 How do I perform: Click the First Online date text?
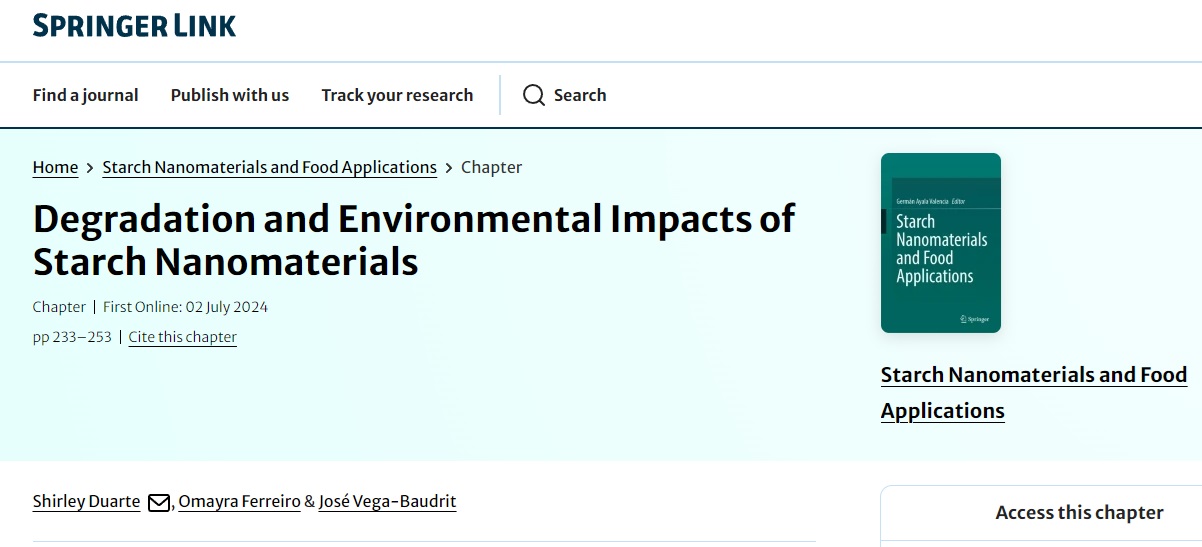tap(185, 307)
